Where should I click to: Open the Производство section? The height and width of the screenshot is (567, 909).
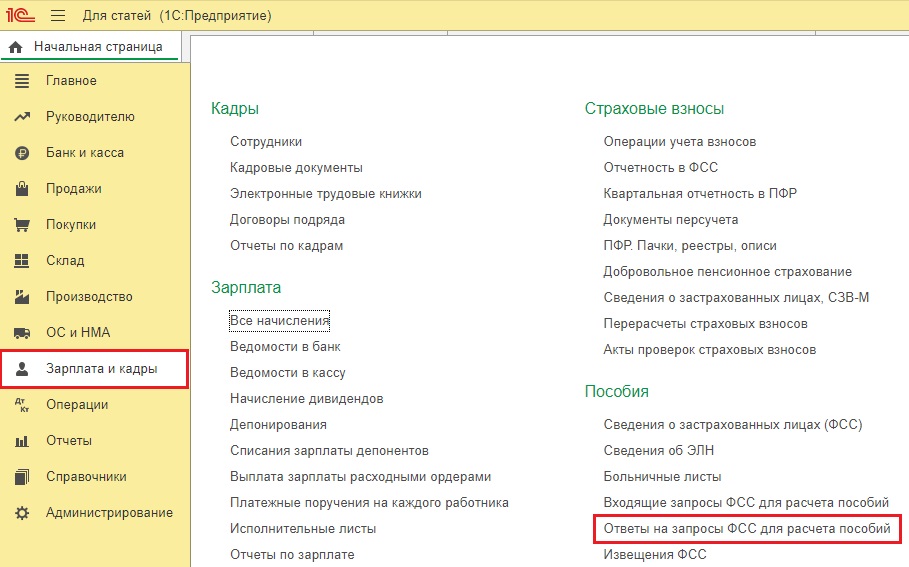coord(89,297)
